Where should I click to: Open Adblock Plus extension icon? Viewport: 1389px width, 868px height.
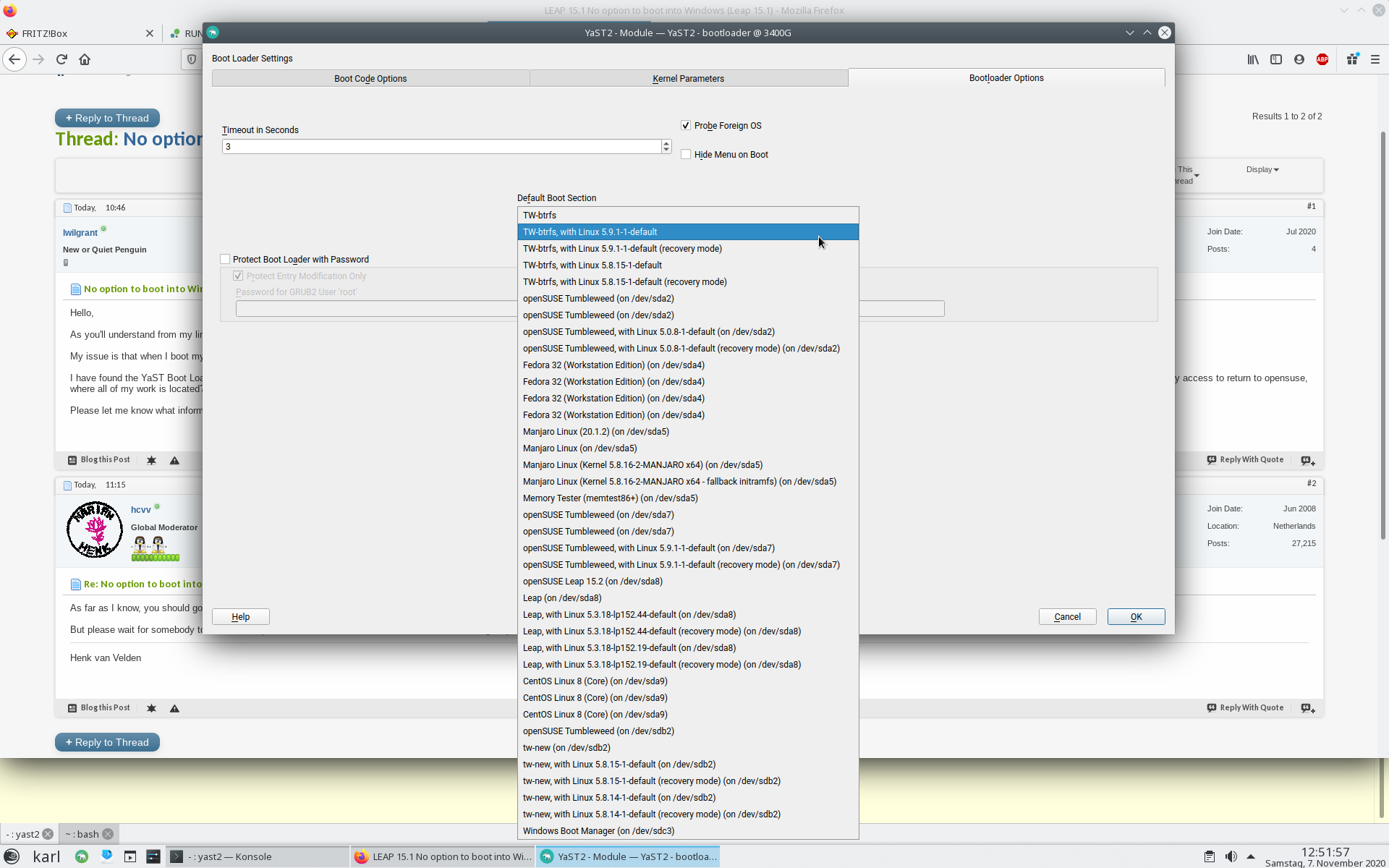1322,59
